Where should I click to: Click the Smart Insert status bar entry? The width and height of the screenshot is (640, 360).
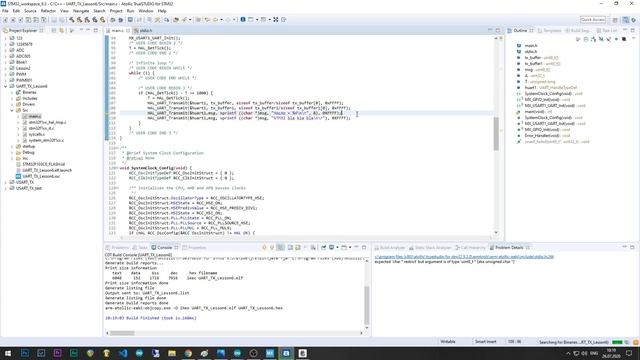coord(485,342)
